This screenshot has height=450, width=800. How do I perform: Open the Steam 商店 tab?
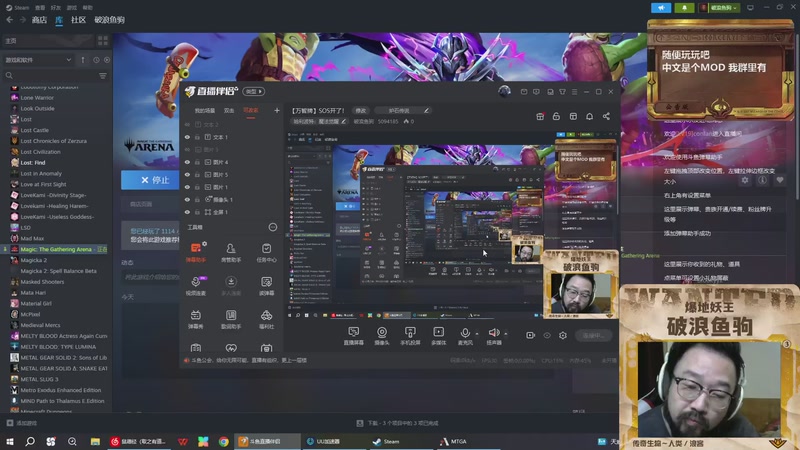point(39,20)
